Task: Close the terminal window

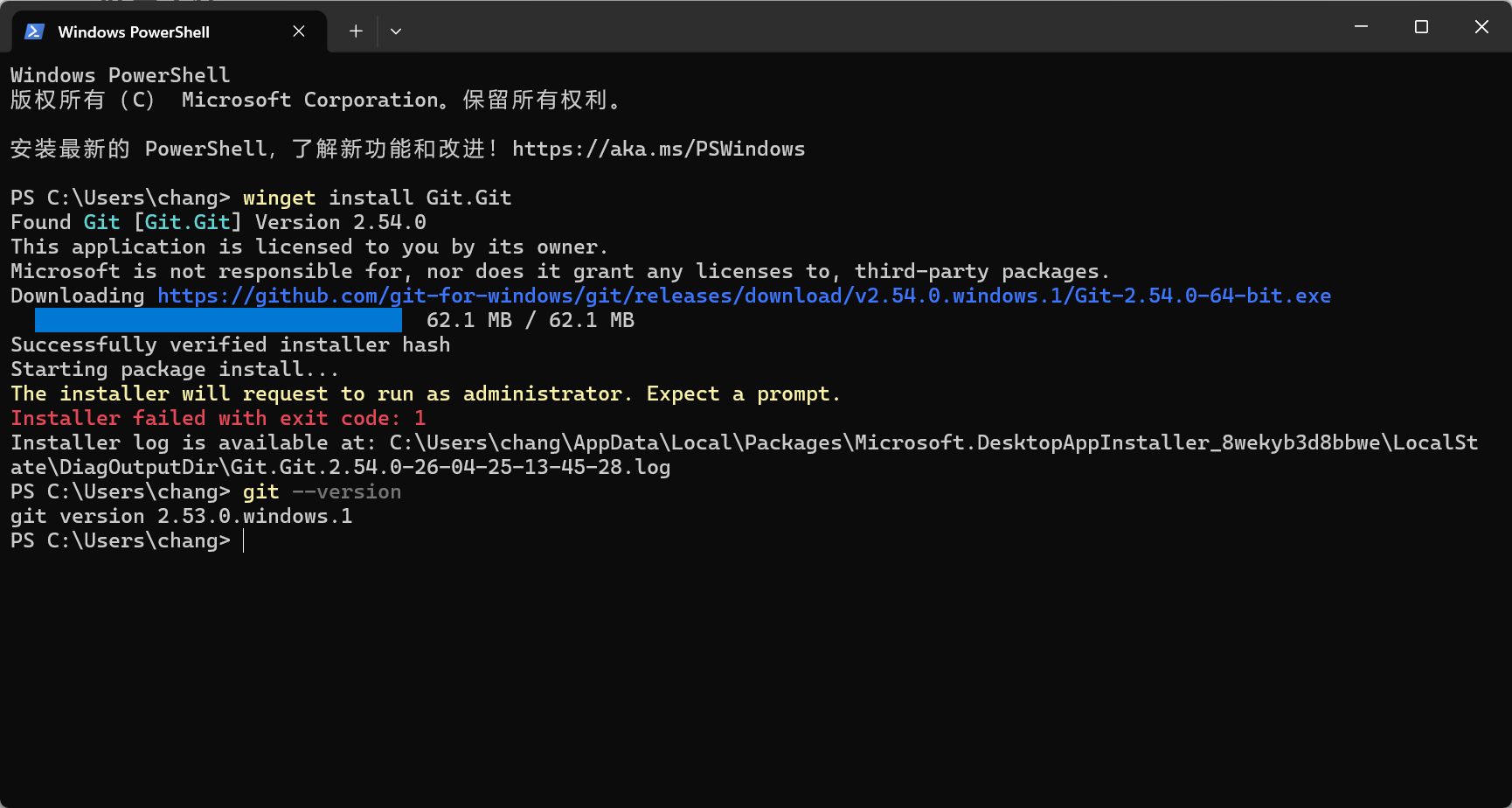Action: (x=1481, y=27)
